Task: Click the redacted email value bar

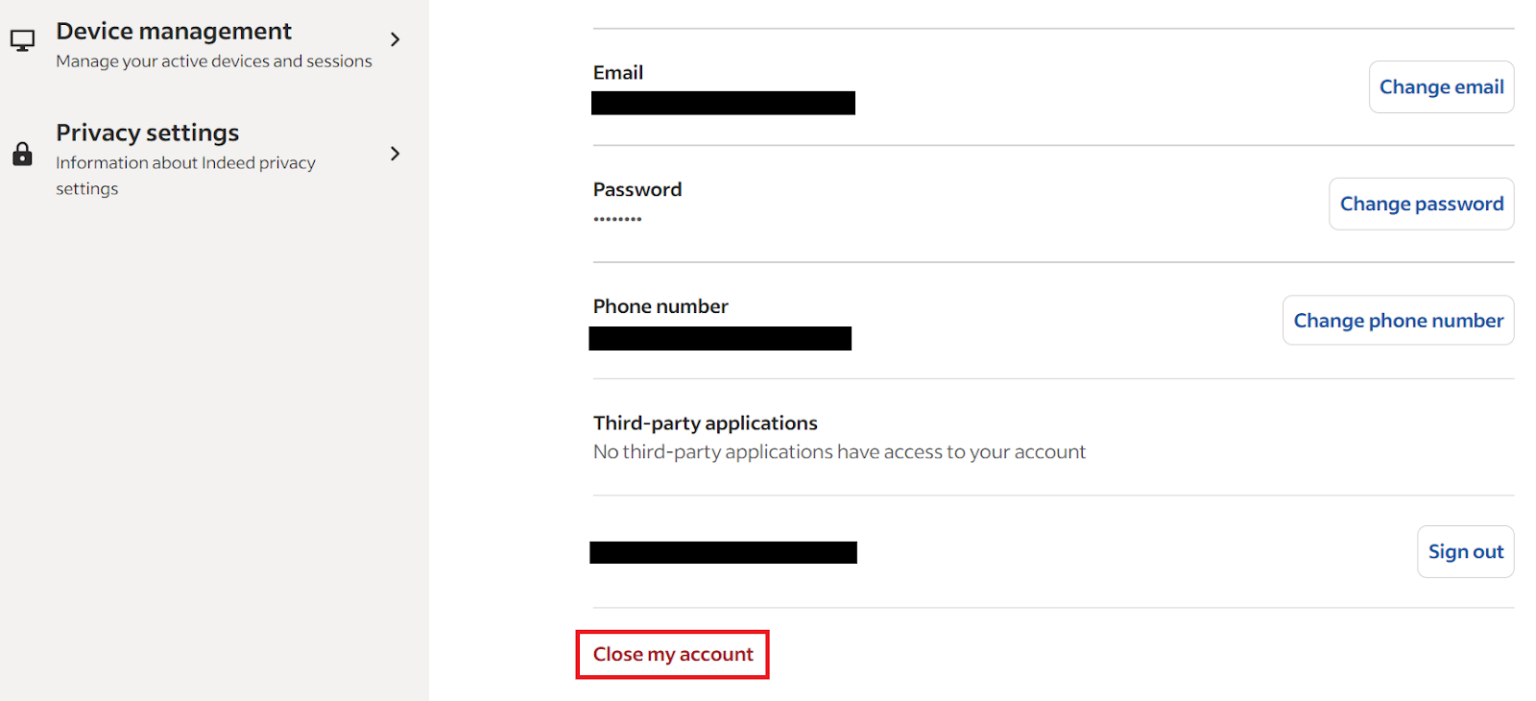Action: (722, 102)
